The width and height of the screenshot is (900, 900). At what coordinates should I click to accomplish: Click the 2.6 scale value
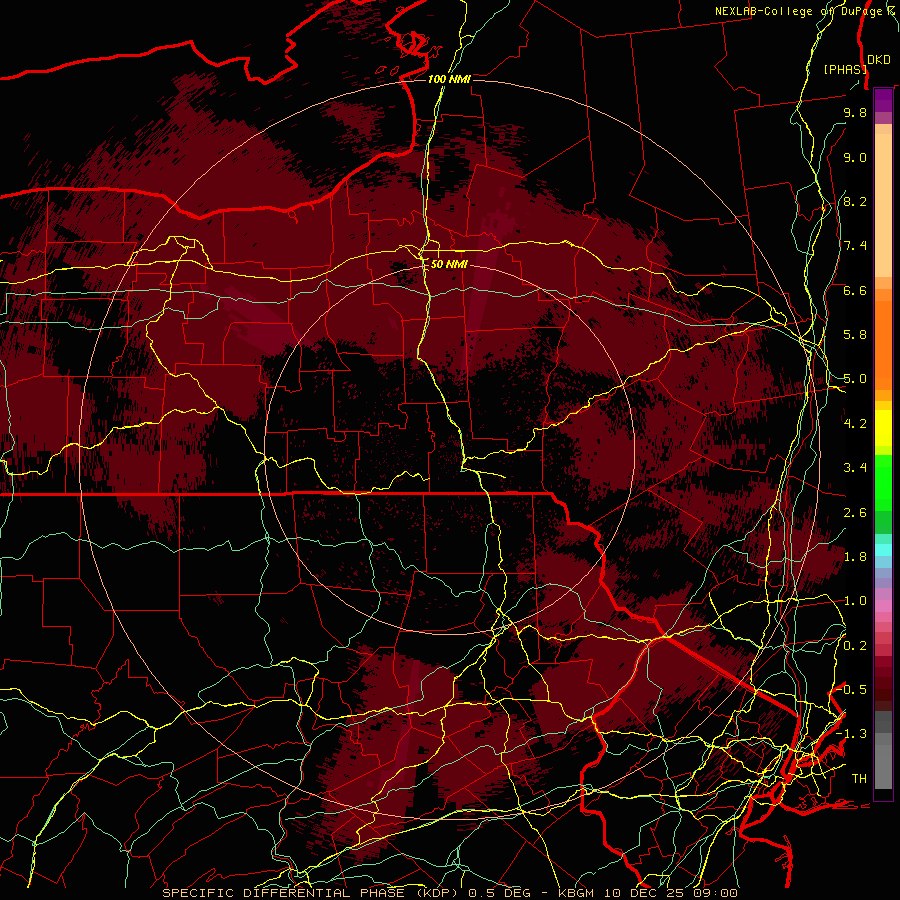(855, 513)
